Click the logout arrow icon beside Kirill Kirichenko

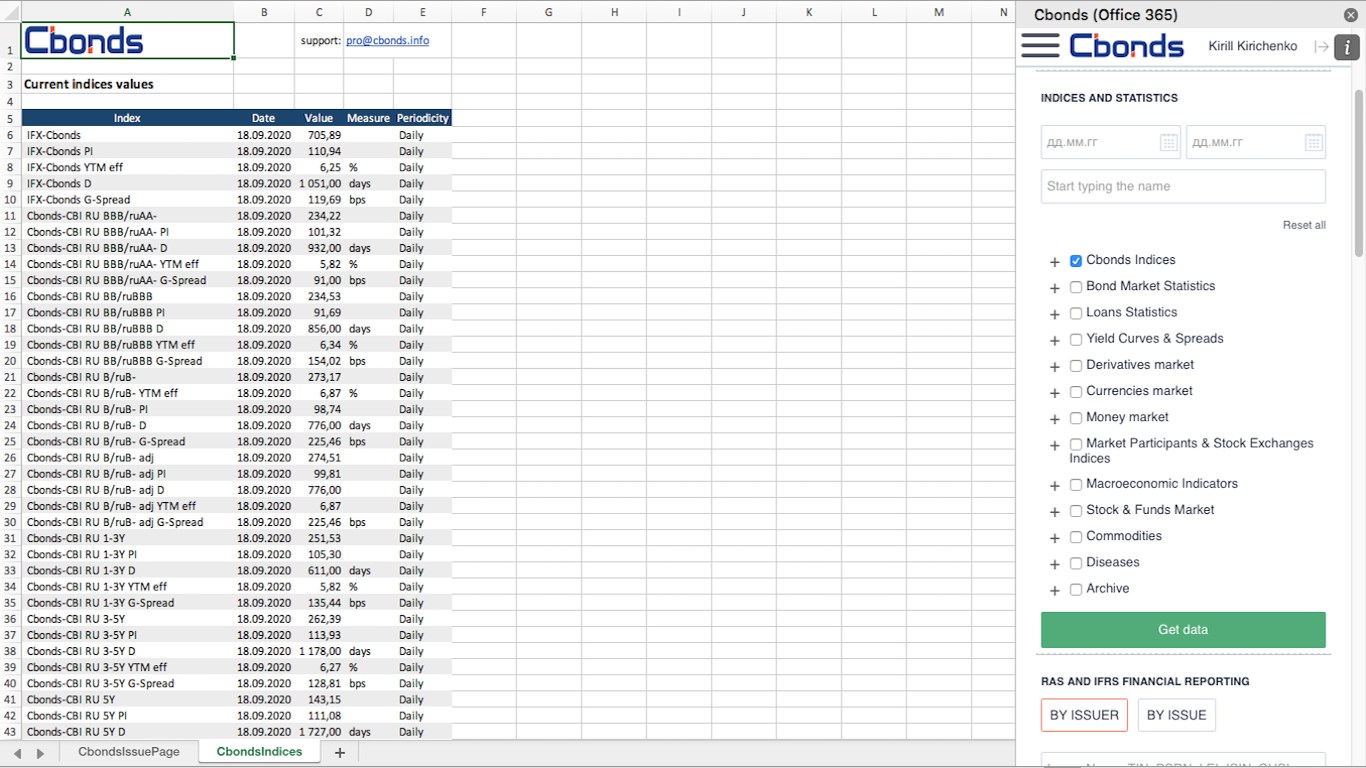(x=1321, y=47)
